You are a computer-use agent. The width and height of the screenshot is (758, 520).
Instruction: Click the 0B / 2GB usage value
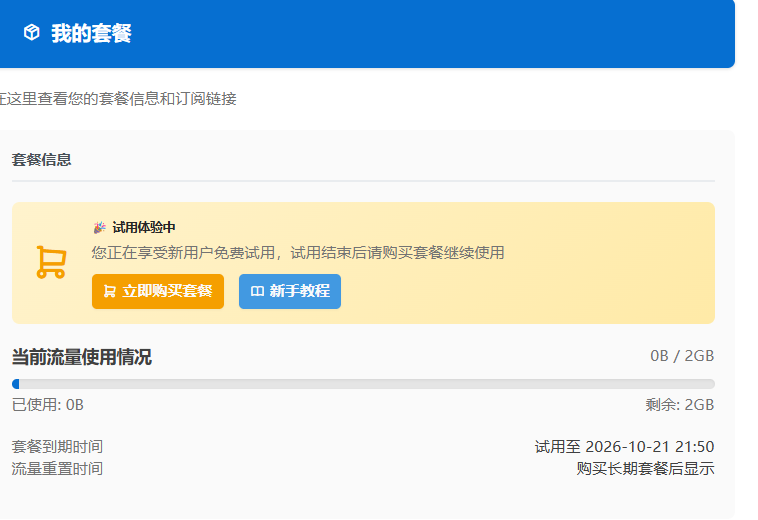[682, 356]
